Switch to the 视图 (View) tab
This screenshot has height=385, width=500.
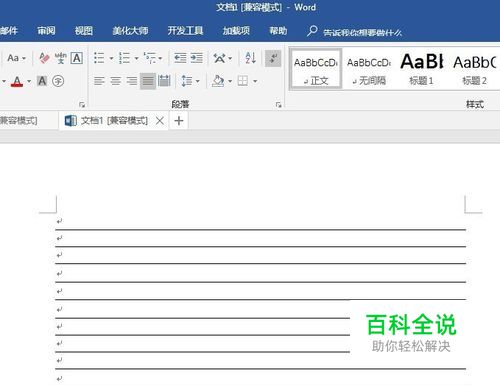[83, 31]
